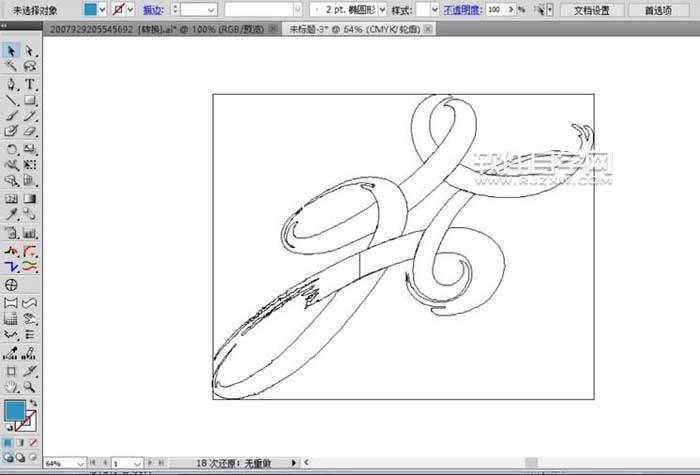Open the artboard number dropdown
700x475 pixels.
coord(137,463)
